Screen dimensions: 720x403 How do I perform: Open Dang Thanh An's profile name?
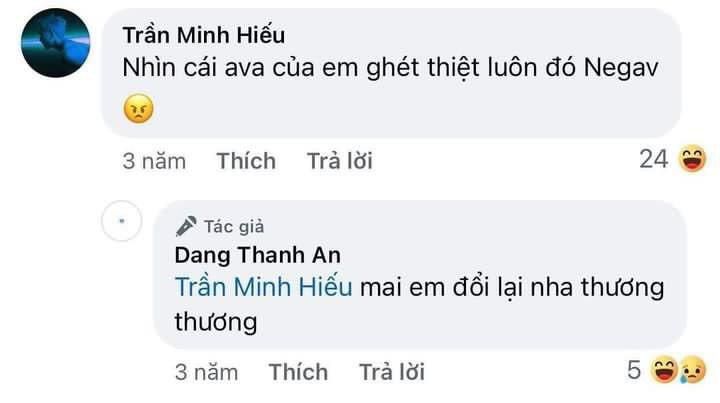257,254
